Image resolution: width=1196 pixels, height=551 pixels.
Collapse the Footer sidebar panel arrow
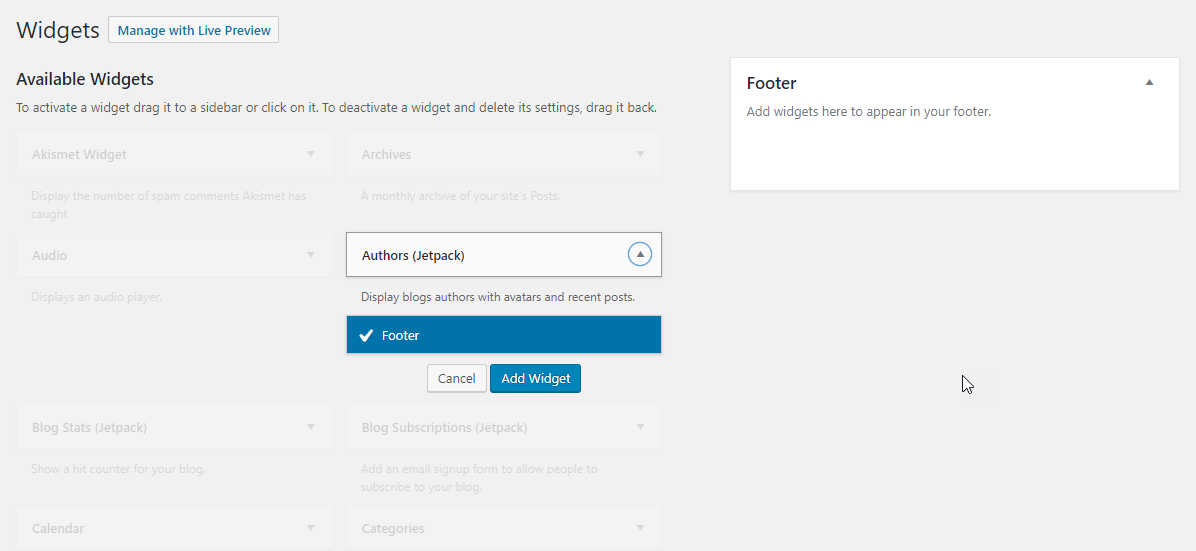1149,83
